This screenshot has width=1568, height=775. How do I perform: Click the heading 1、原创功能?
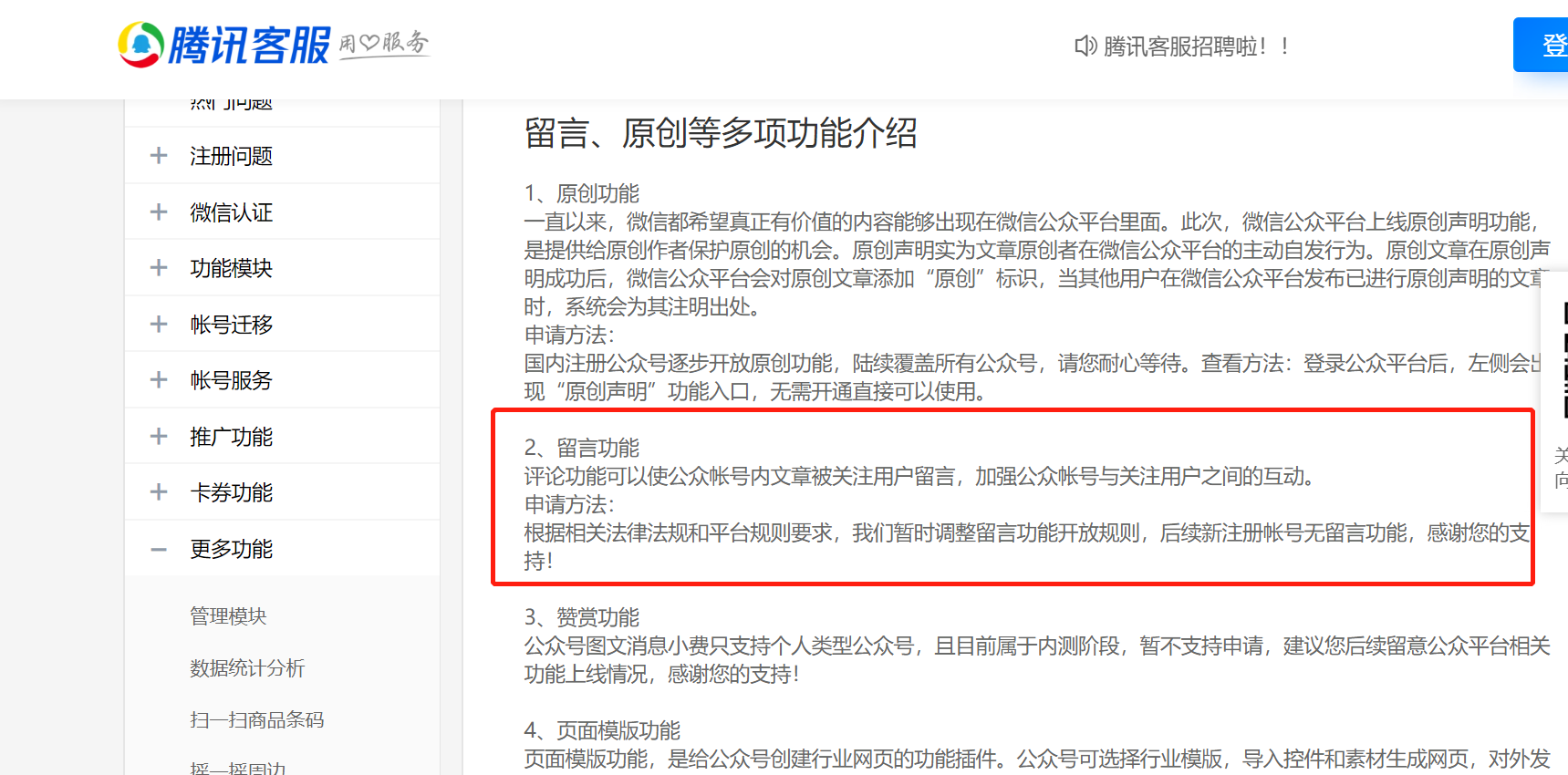point(582,193)
